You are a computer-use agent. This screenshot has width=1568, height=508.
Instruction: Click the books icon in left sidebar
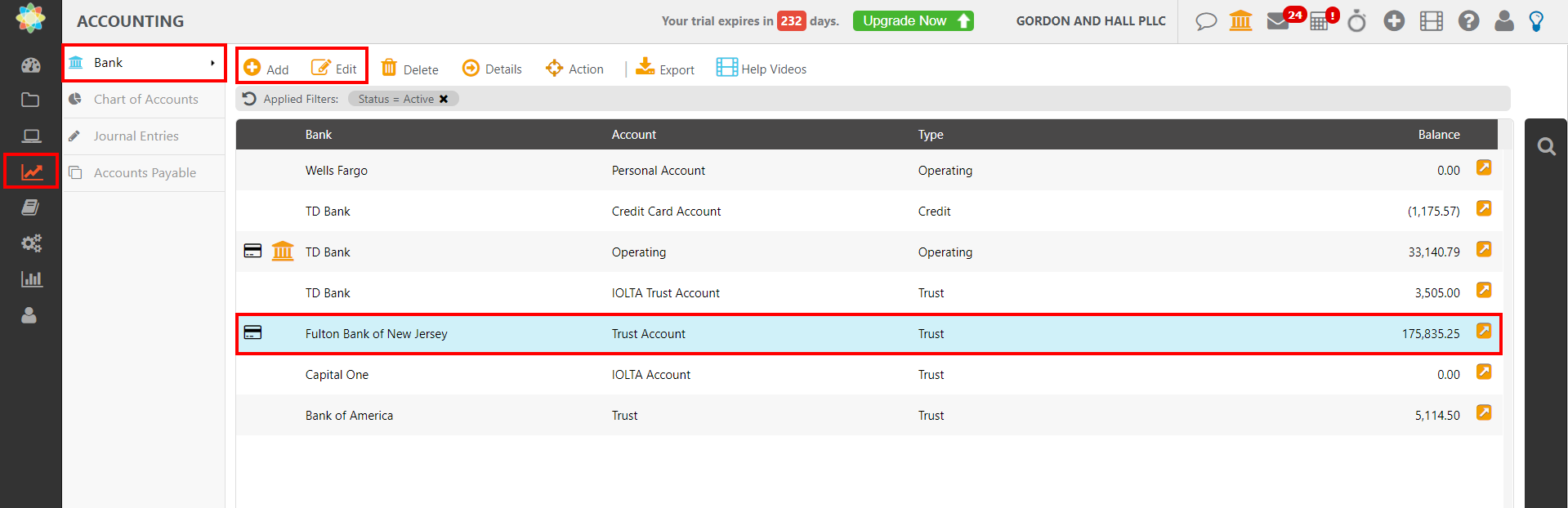(30, 207)
